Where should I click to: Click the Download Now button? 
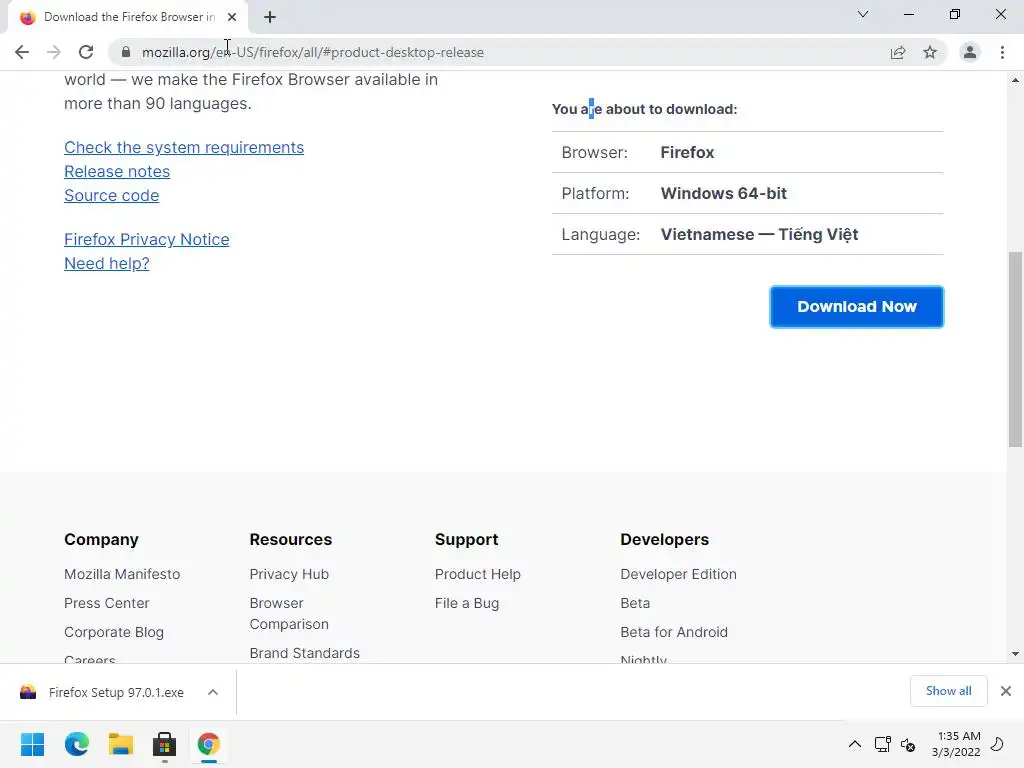(x=857, y=306)
